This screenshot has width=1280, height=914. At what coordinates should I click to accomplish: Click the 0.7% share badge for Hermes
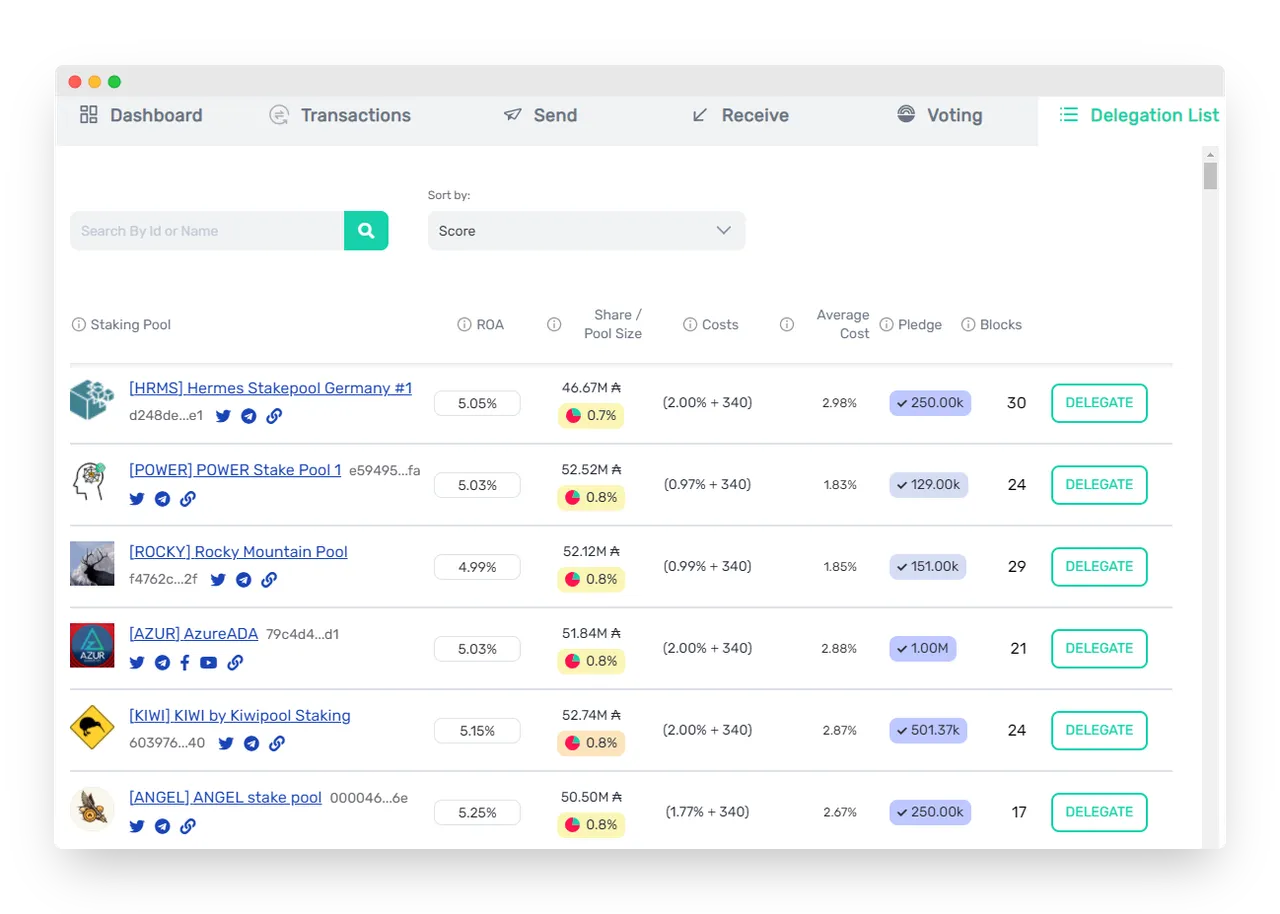(591, 416)
